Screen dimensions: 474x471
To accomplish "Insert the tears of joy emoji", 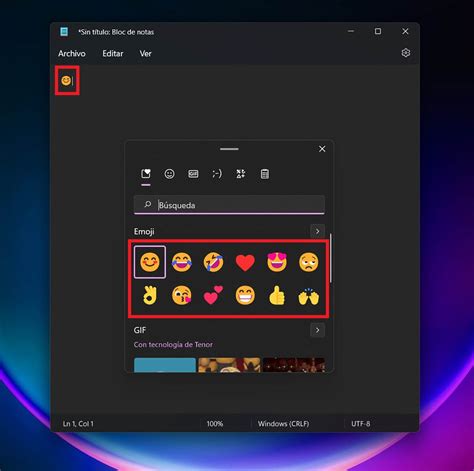I will 182,262.
